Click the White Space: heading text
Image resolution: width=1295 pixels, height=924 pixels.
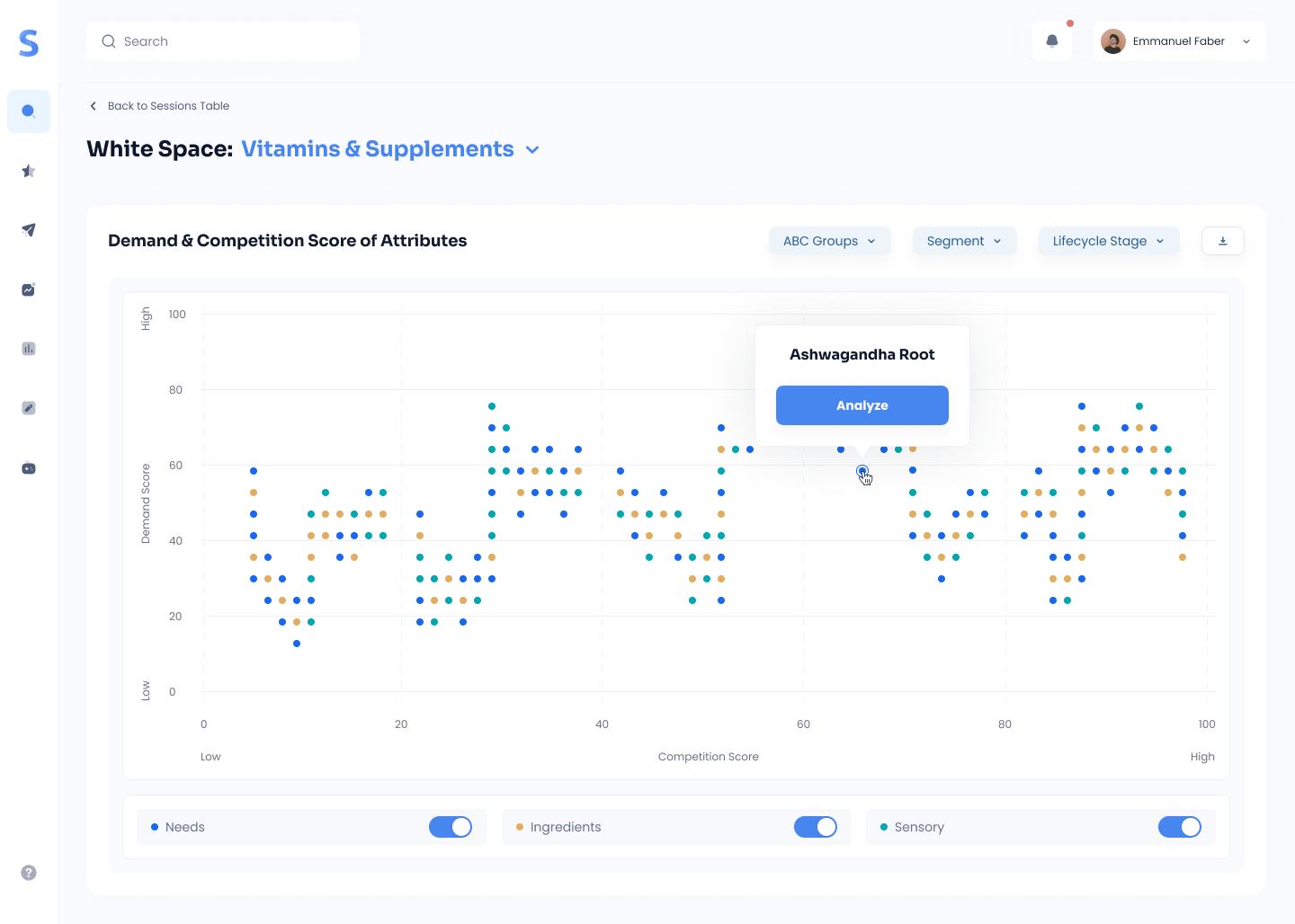(160, 149)
